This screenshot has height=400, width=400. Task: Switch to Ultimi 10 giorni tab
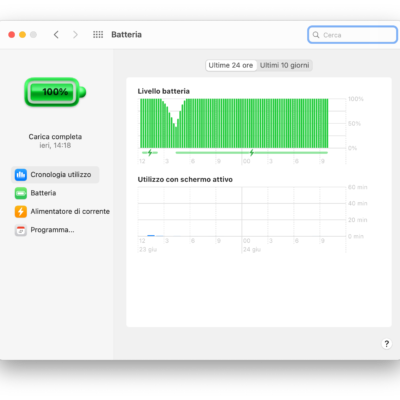tap(284, 65)
